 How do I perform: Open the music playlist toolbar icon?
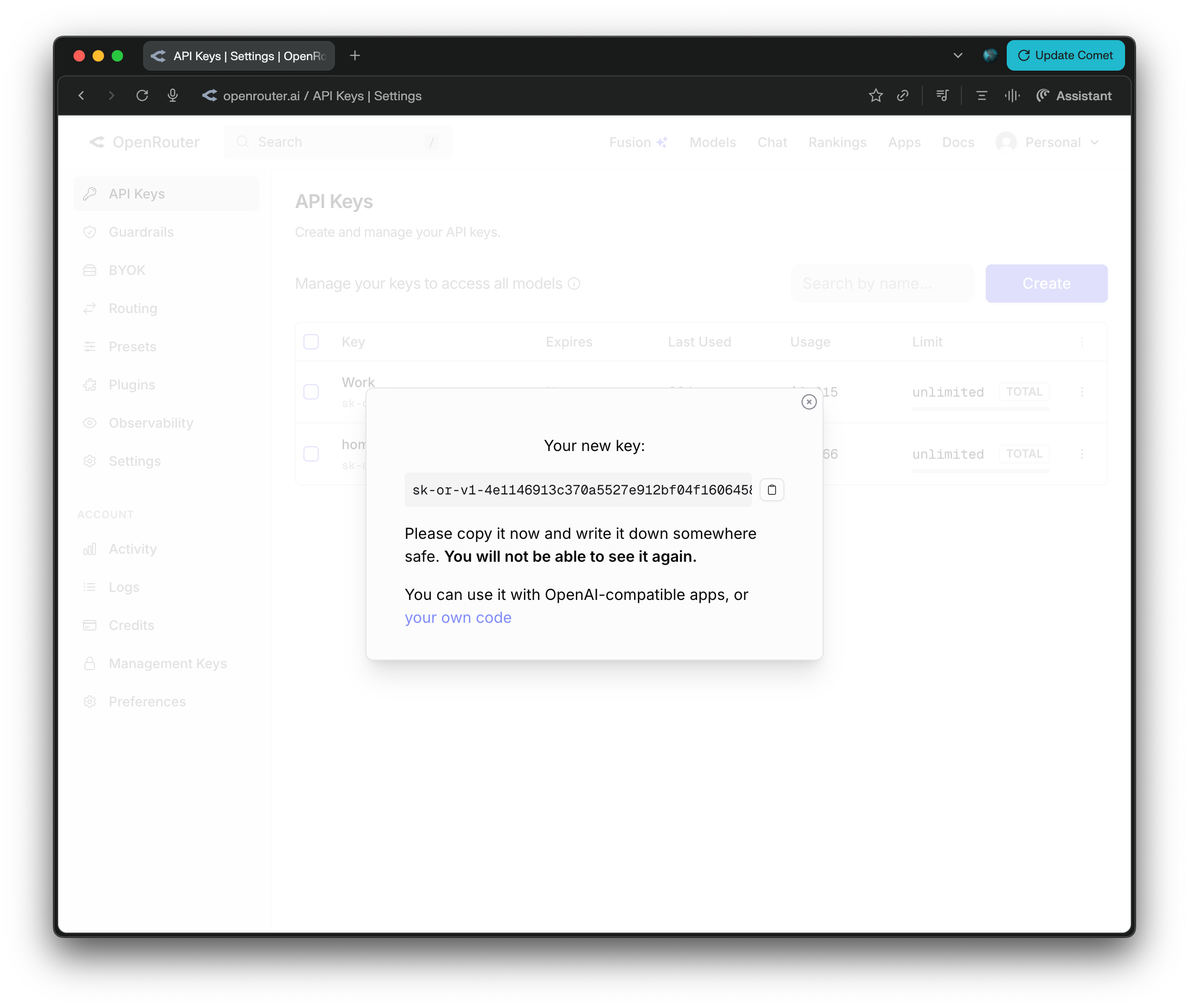942,95
